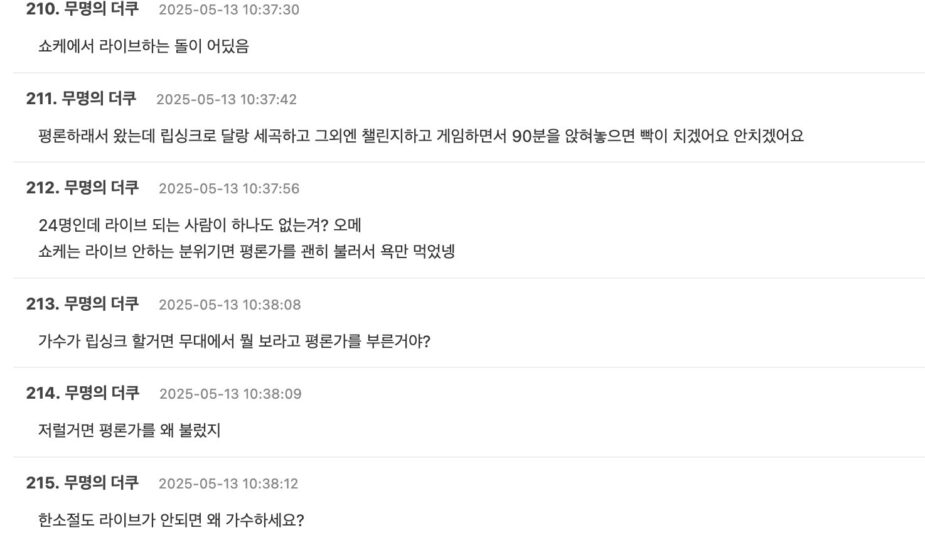Viewport: 925px width, 545px height.
Task: Click the 10:37:42 timestamp on comment 211
Action: click(x=226, y=100)
